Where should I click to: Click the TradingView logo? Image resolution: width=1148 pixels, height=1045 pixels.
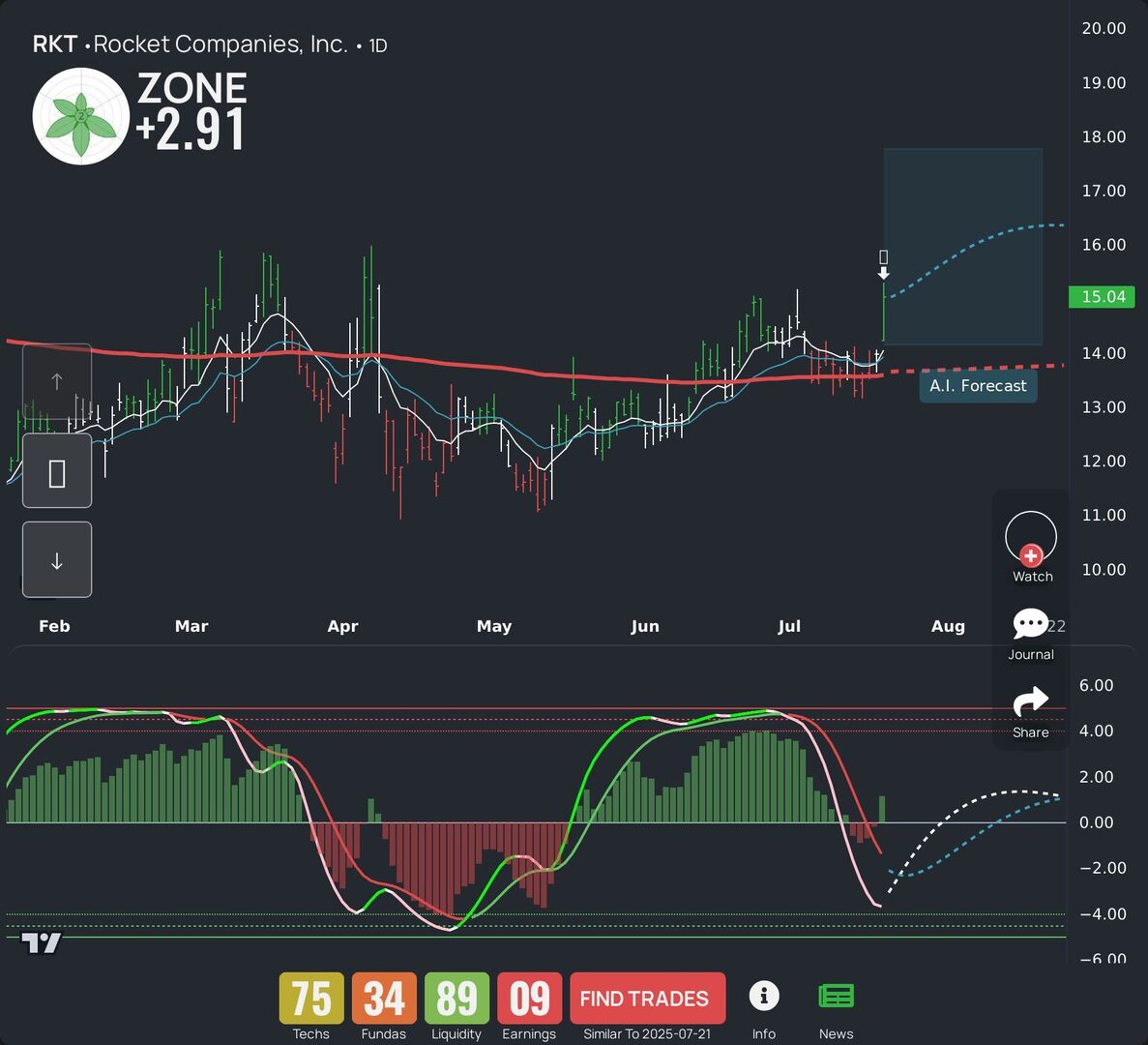[41, 942]
